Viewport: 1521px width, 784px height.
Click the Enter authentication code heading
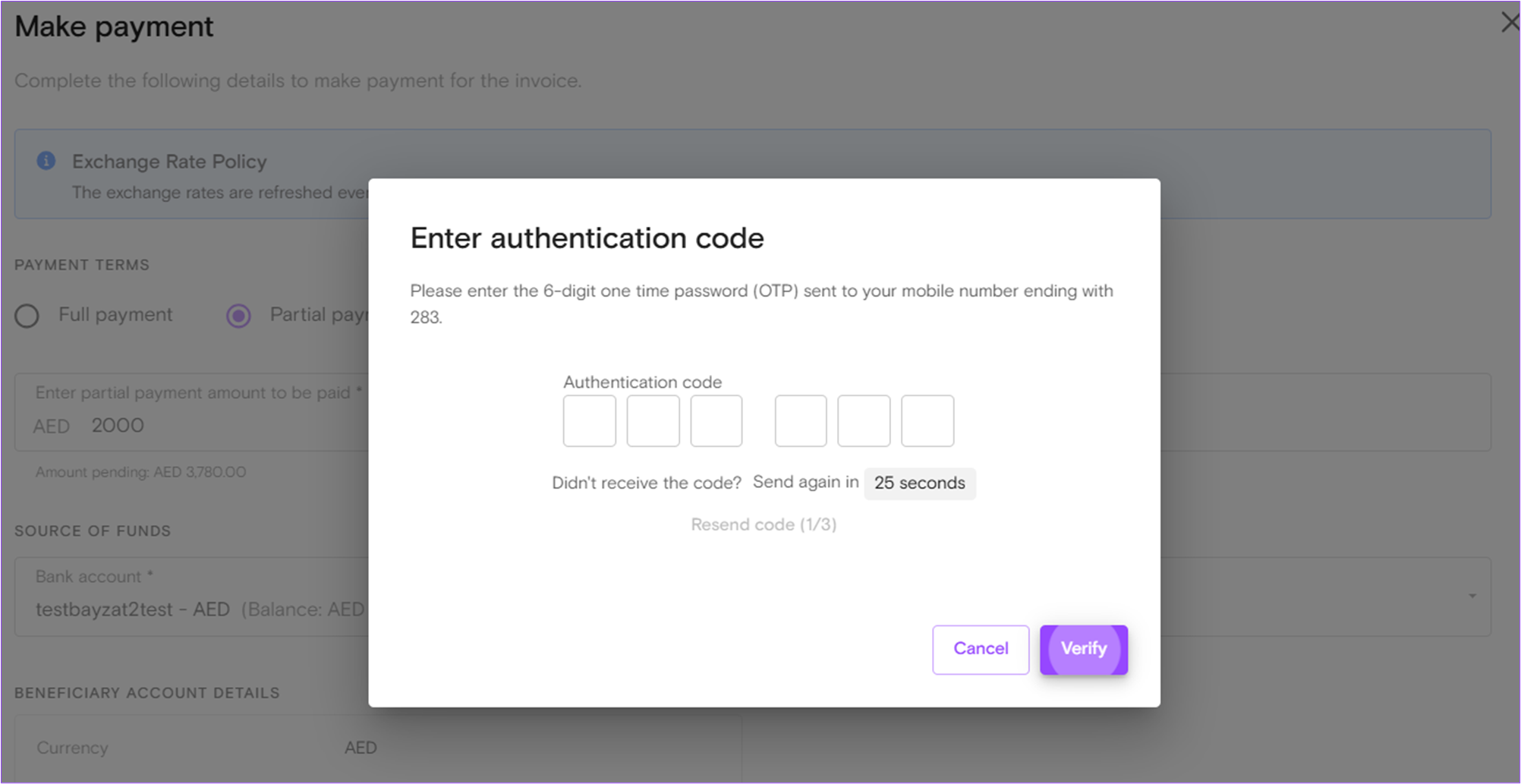coord(587,238)
